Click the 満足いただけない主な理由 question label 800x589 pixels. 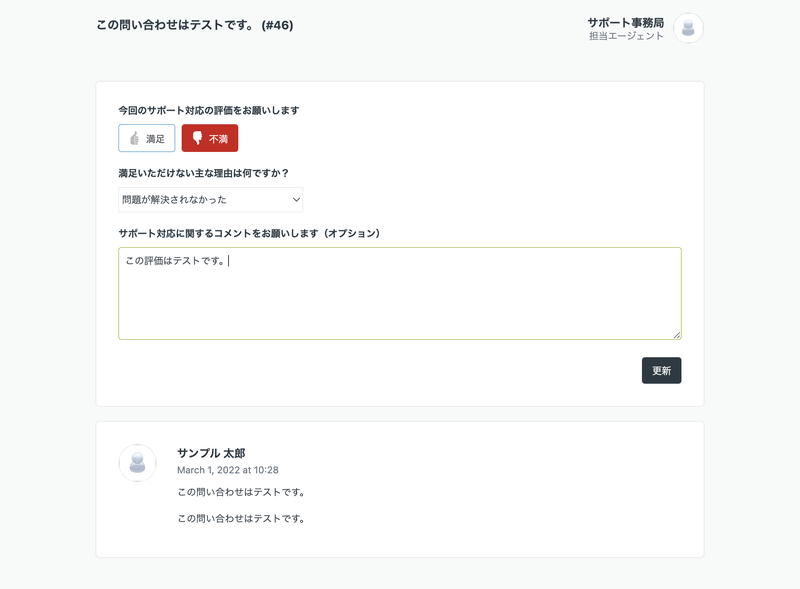pos(204,174)
